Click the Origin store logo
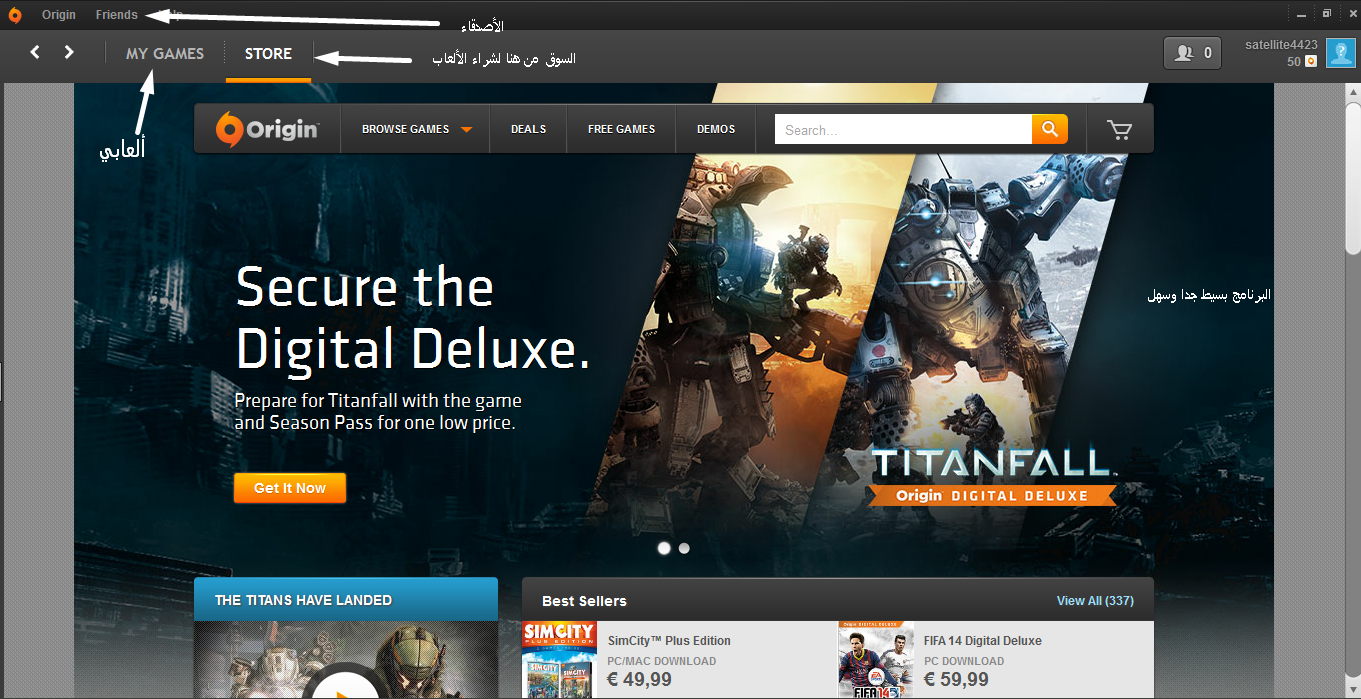 point(267,129)
